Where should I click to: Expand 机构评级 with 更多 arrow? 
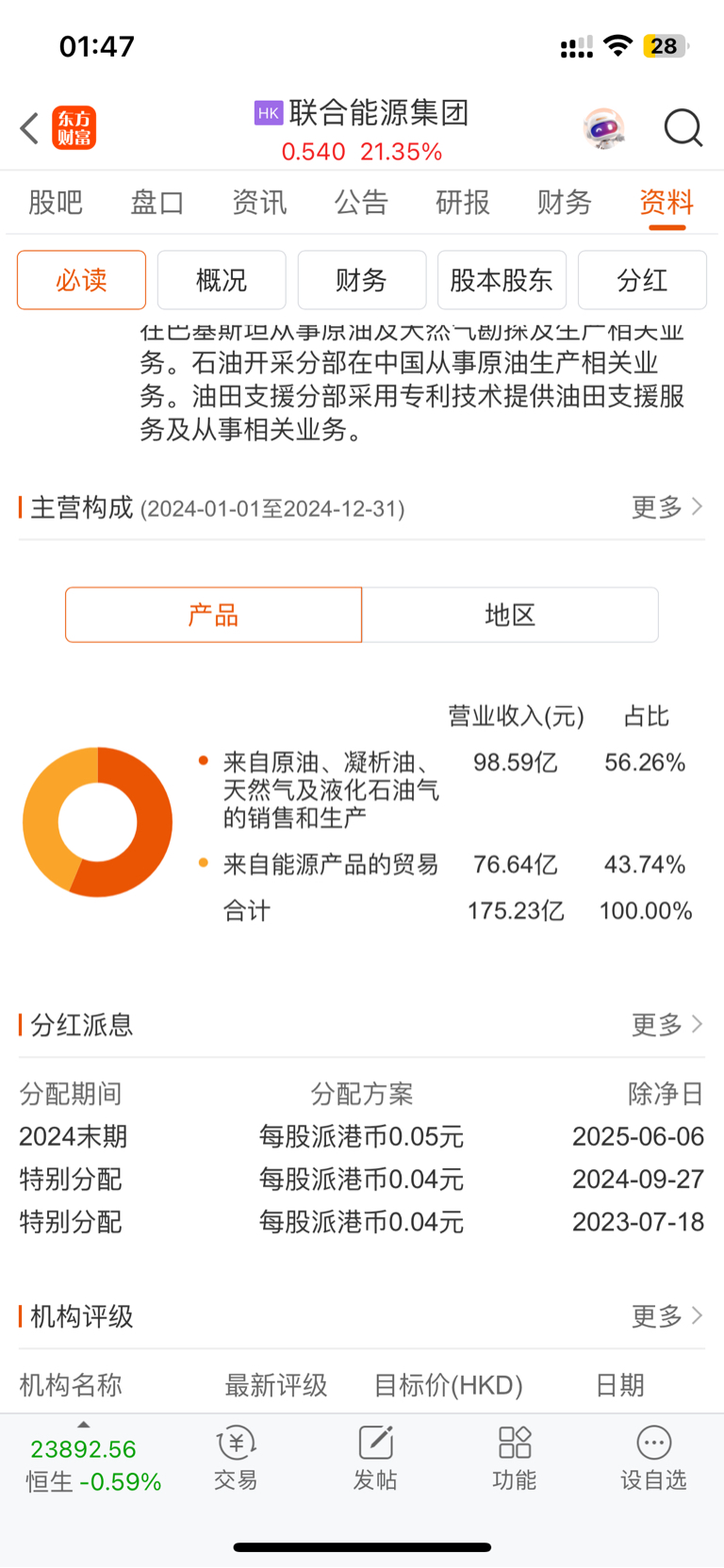pyautogui.click(x=667, y=1315)
